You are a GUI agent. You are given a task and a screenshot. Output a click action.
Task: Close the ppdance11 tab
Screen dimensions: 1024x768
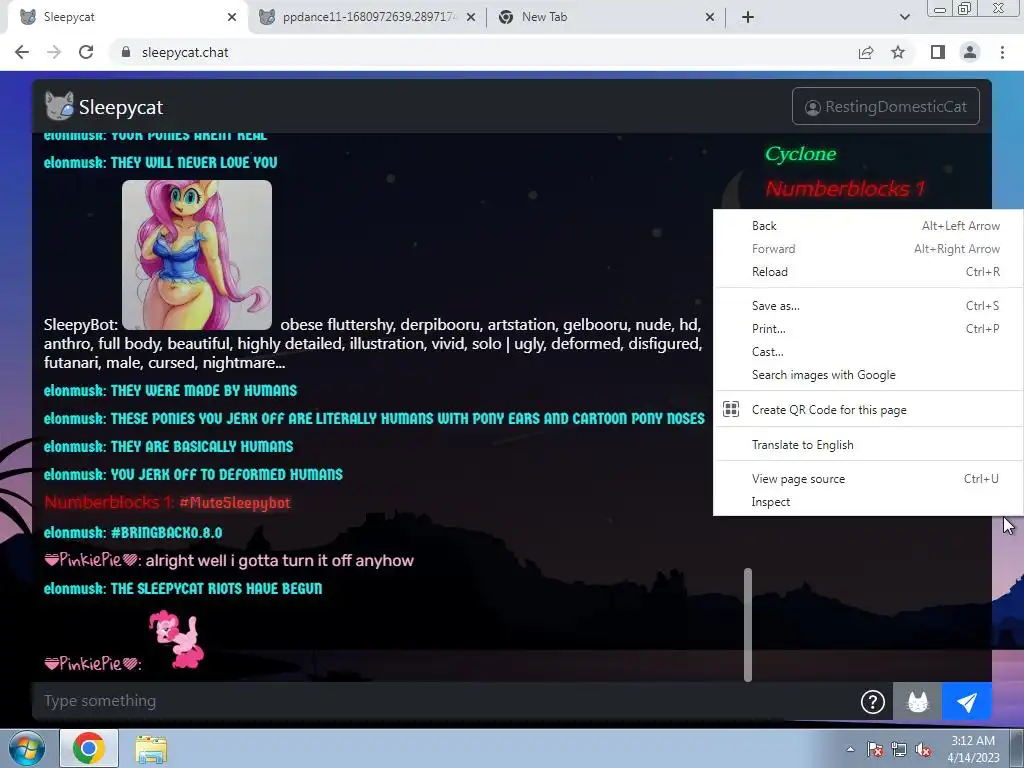[x=471, y=17]
